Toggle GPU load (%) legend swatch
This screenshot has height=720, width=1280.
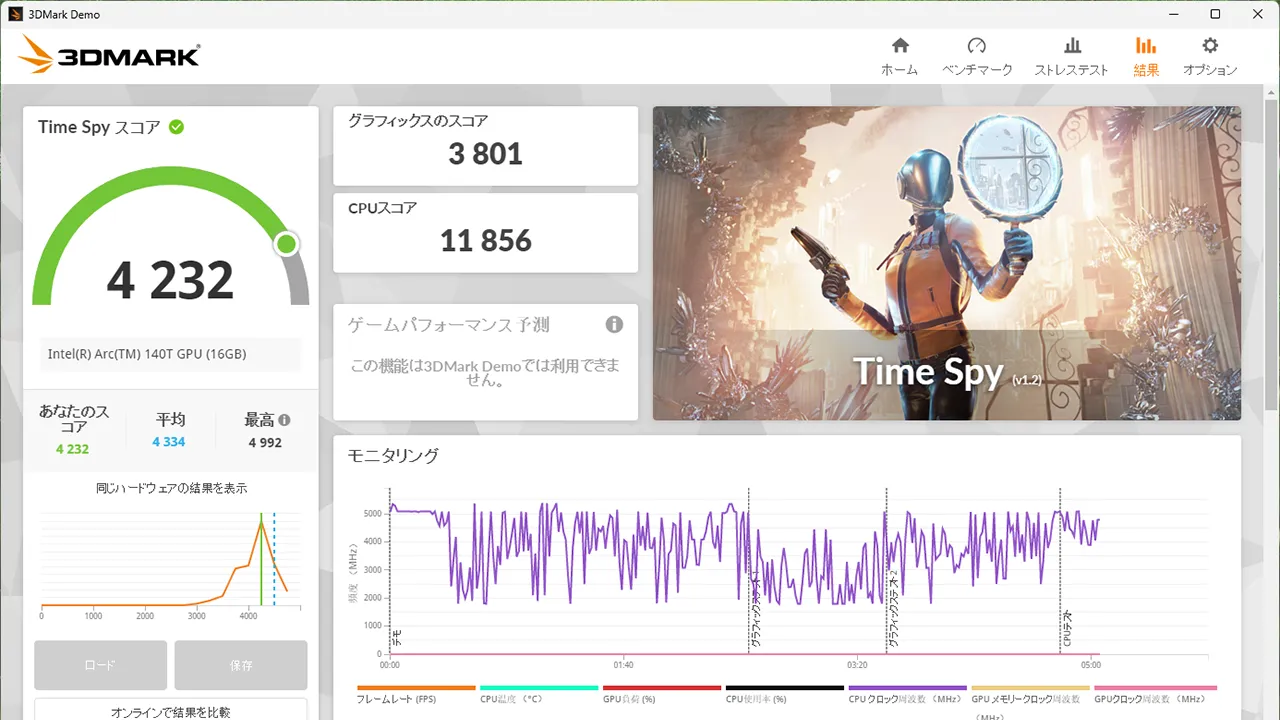[662, 688]
